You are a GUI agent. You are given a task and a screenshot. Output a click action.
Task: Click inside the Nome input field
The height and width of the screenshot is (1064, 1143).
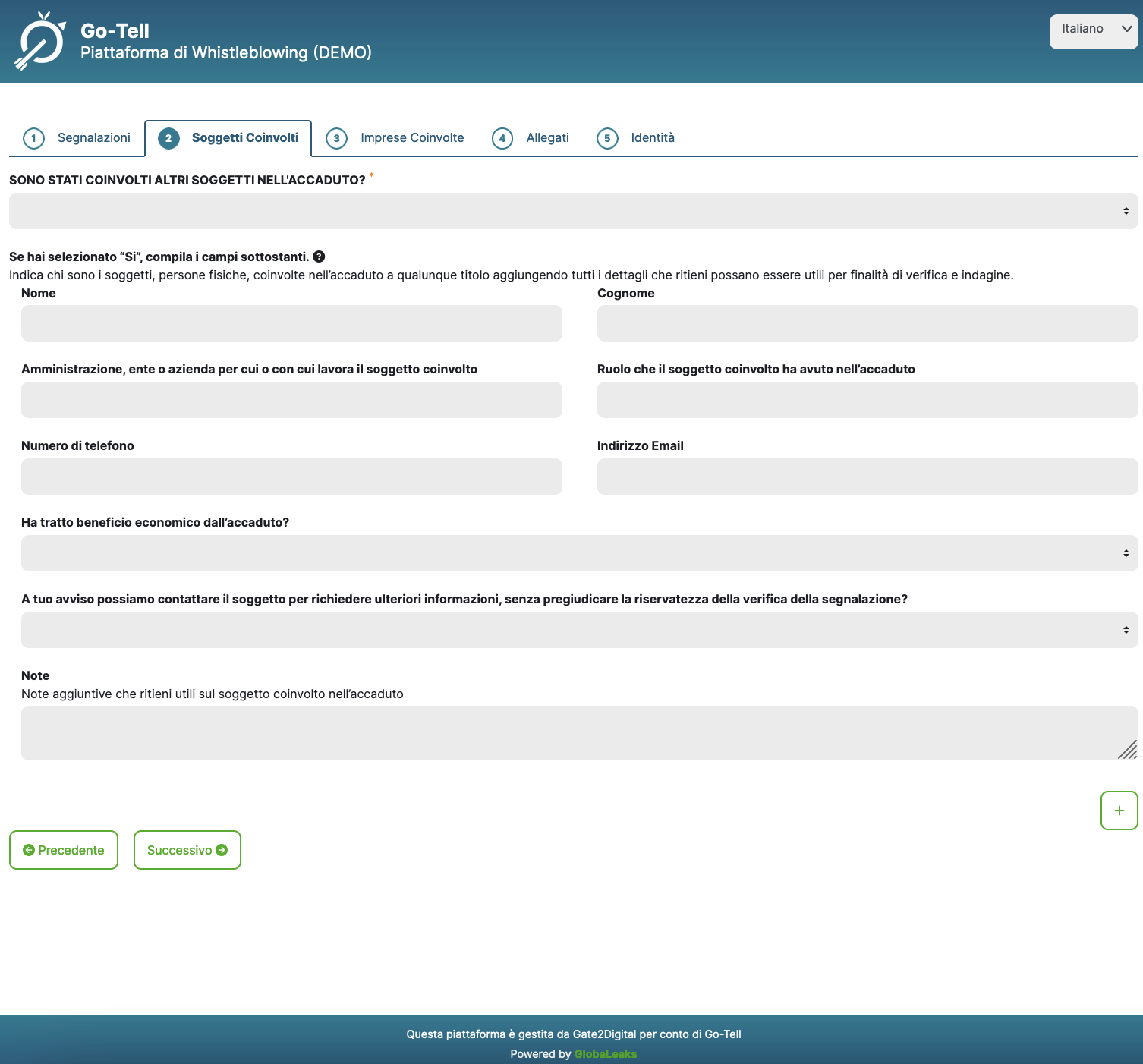291,323
